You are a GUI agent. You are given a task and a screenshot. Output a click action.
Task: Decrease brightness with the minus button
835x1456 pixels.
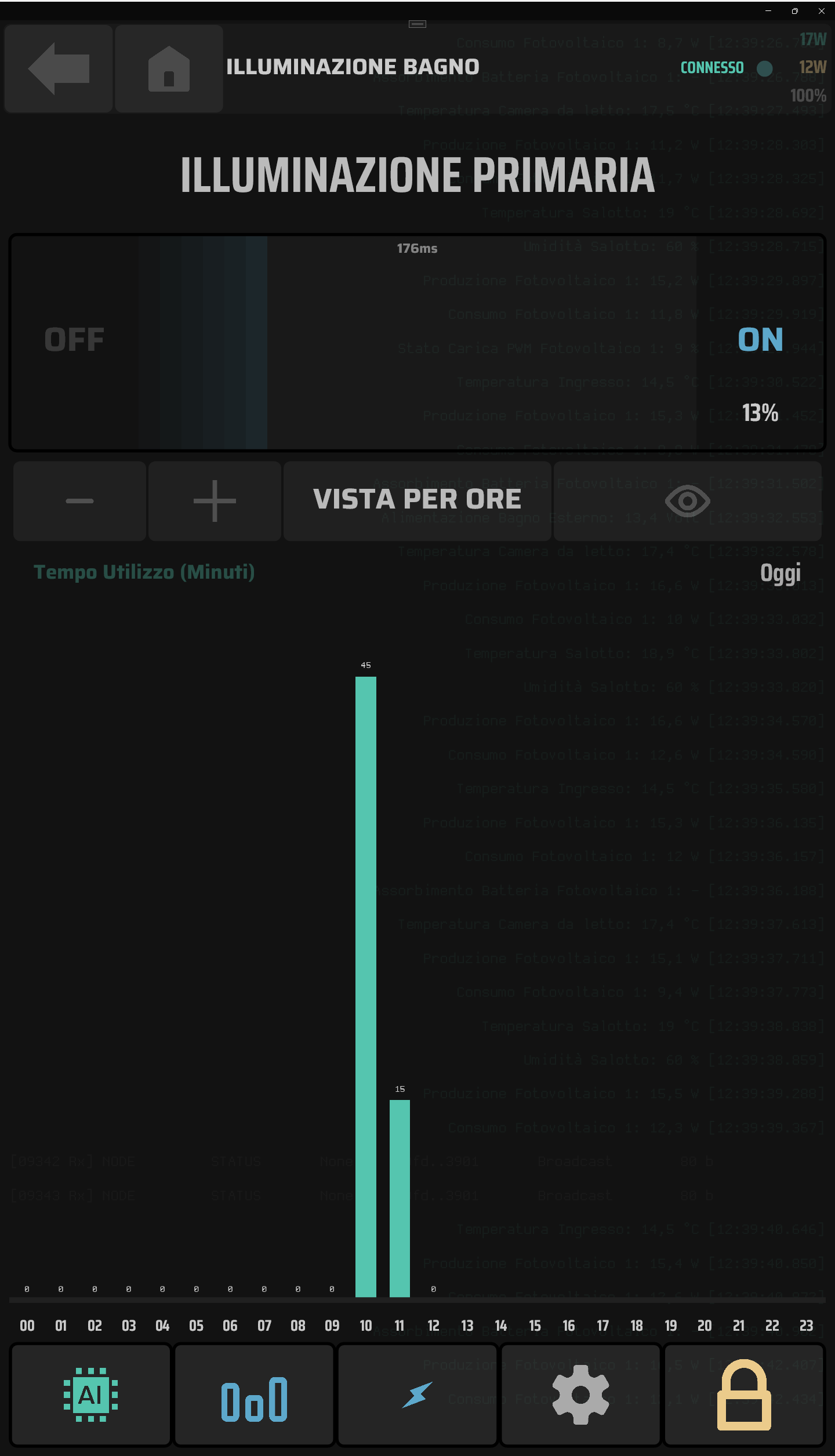80,501
